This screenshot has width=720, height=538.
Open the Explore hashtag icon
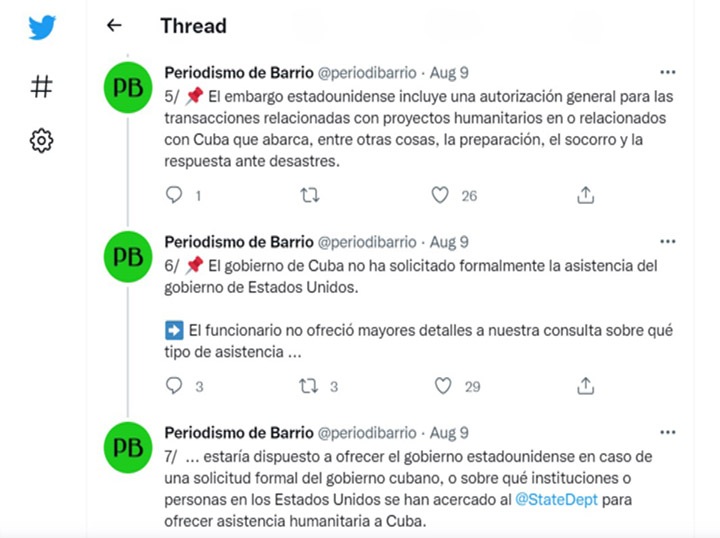coord(42,87)
